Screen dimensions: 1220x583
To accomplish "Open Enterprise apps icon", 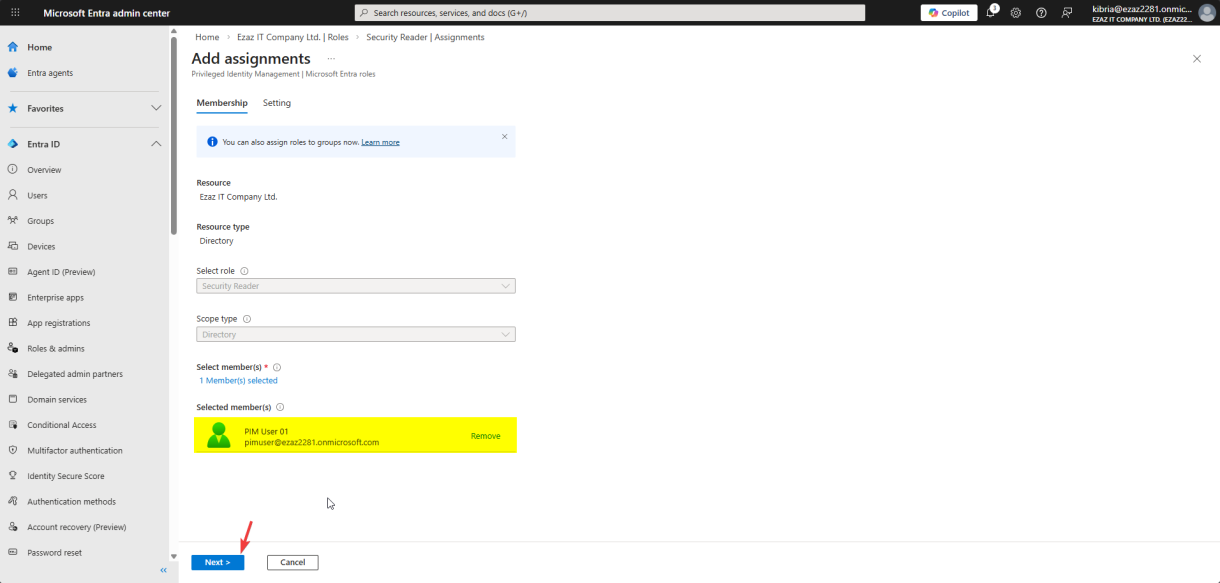I will click(x=13, y=297).
